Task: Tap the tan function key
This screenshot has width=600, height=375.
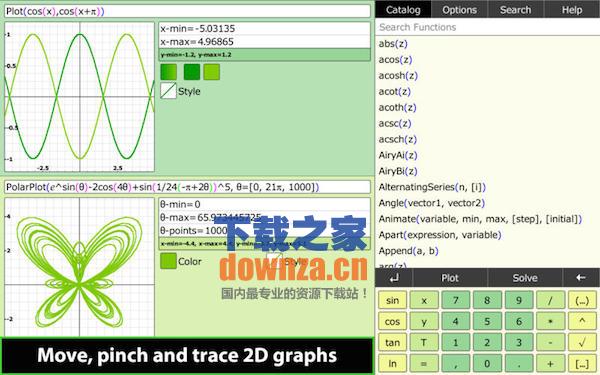Action: pyautogui.click(x=392, y=342)
